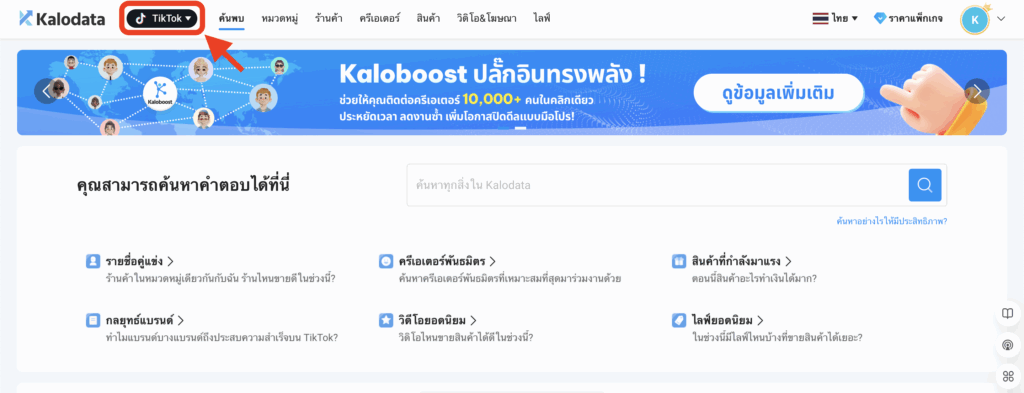Image resolution: width=1024 pixels, height=393 pixels.
Task: Click the Kaloboost banner image
Action: (512, 92)
